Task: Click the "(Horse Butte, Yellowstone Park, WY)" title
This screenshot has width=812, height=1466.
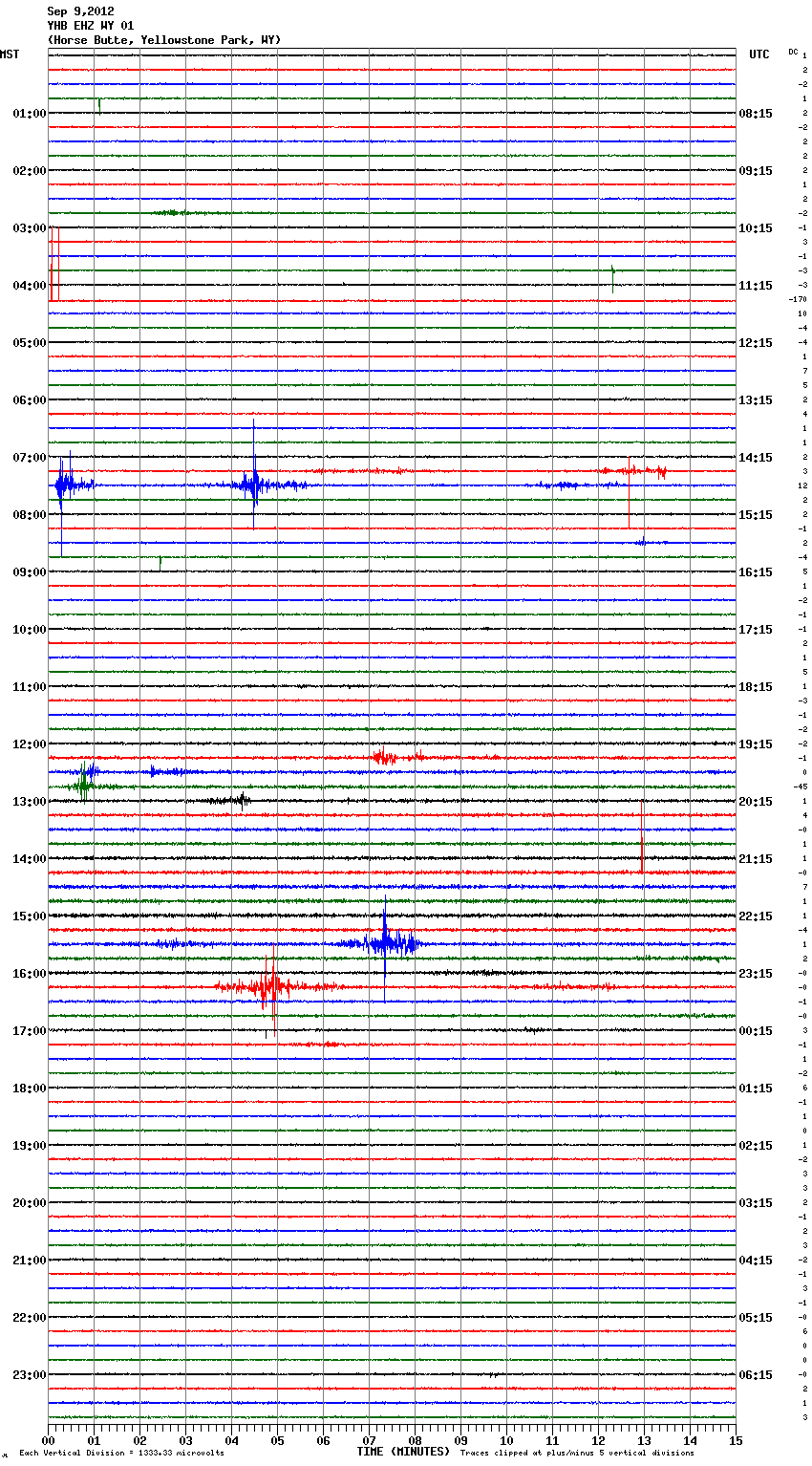Action: [164, 40]
